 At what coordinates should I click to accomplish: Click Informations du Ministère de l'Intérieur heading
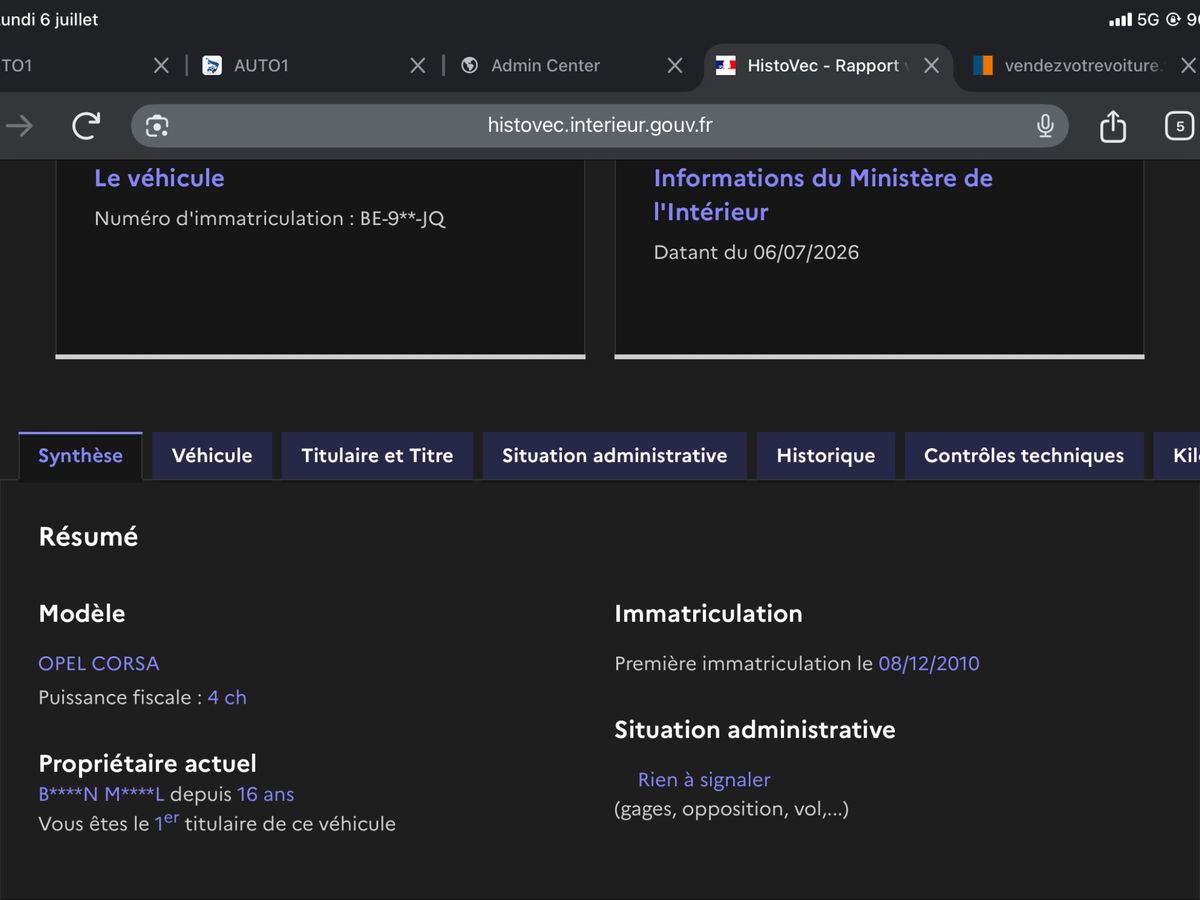[823, 195]
